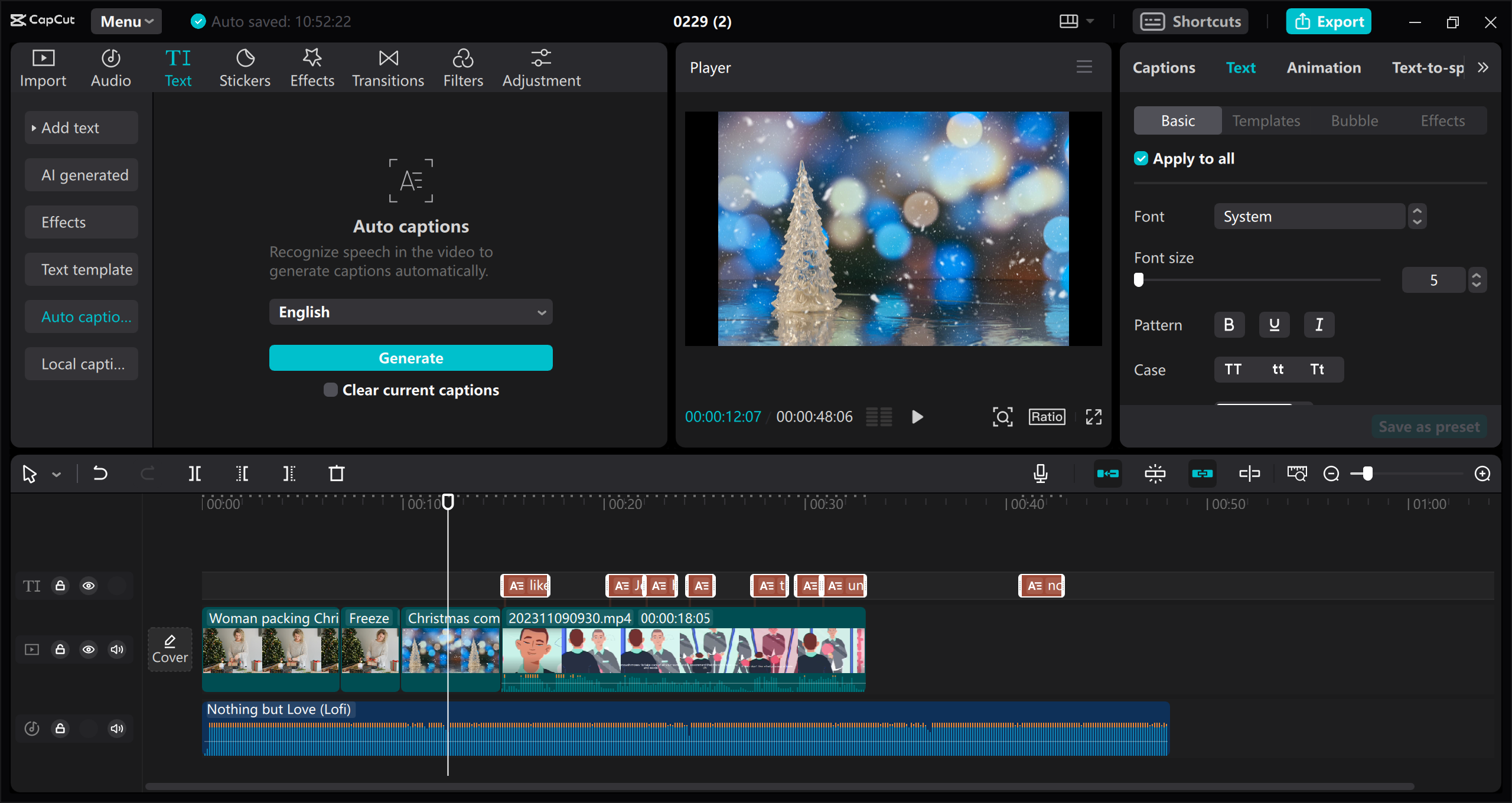Open the Transitions panel
1512x803 pixels.
pyautogui.click(x=387, y=66)
